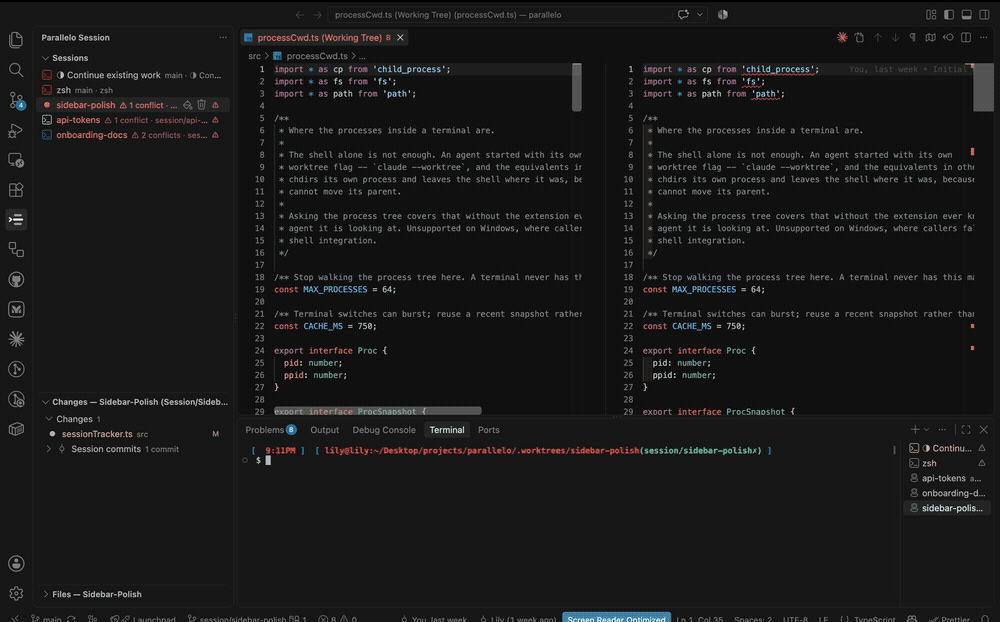
Task: Switch to the Output tab
Action: pyautogui.click(x=325, y=430)
